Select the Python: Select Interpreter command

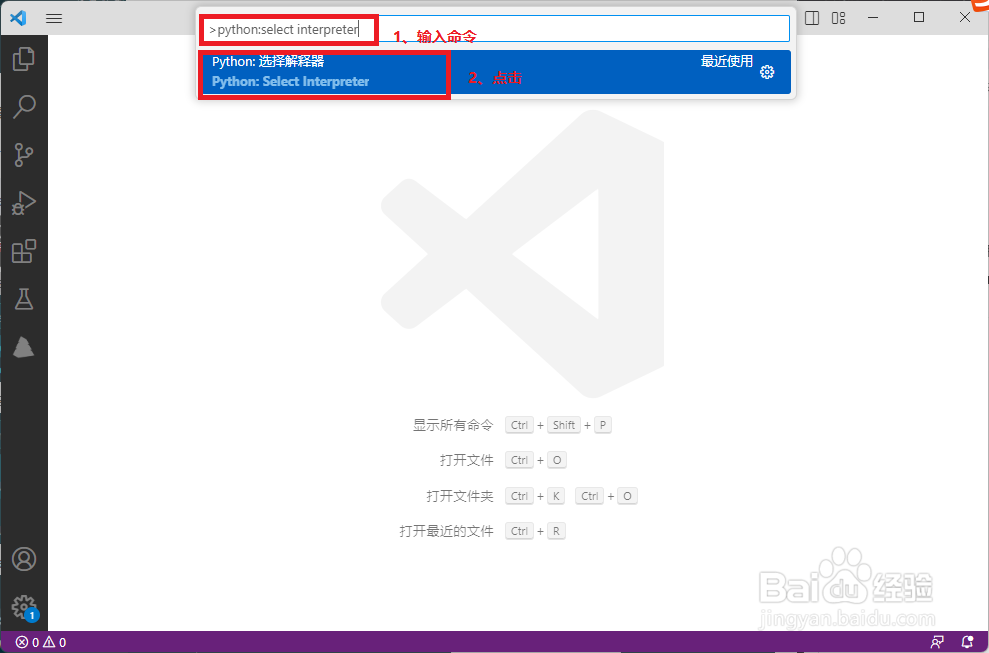495,72
